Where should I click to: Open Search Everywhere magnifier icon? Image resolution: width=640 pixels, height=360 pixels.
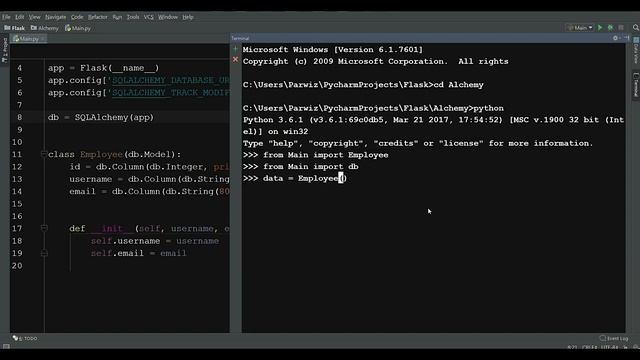(636, 28)
